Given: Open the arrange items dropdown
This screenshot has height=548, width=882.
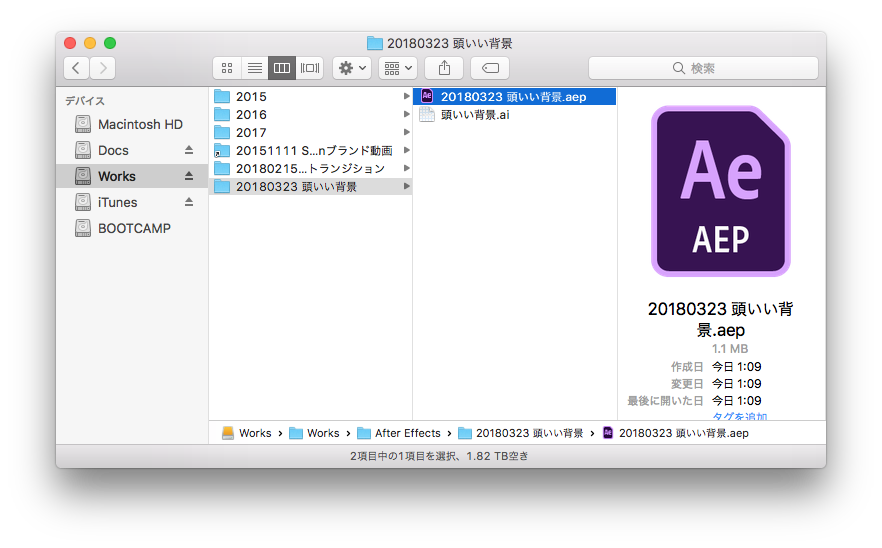Looking at the screenshot, I should point(398,68).
